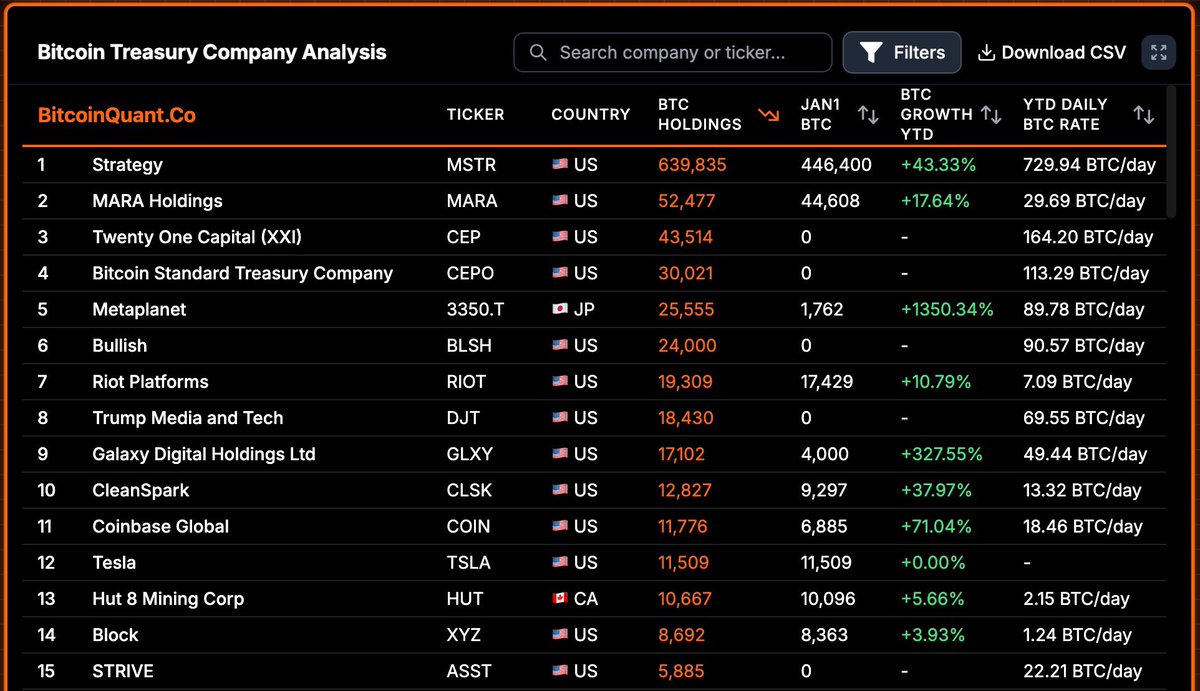Click the XYZ ticker cell
The image size is (1200, 691).
pos(465,635)
